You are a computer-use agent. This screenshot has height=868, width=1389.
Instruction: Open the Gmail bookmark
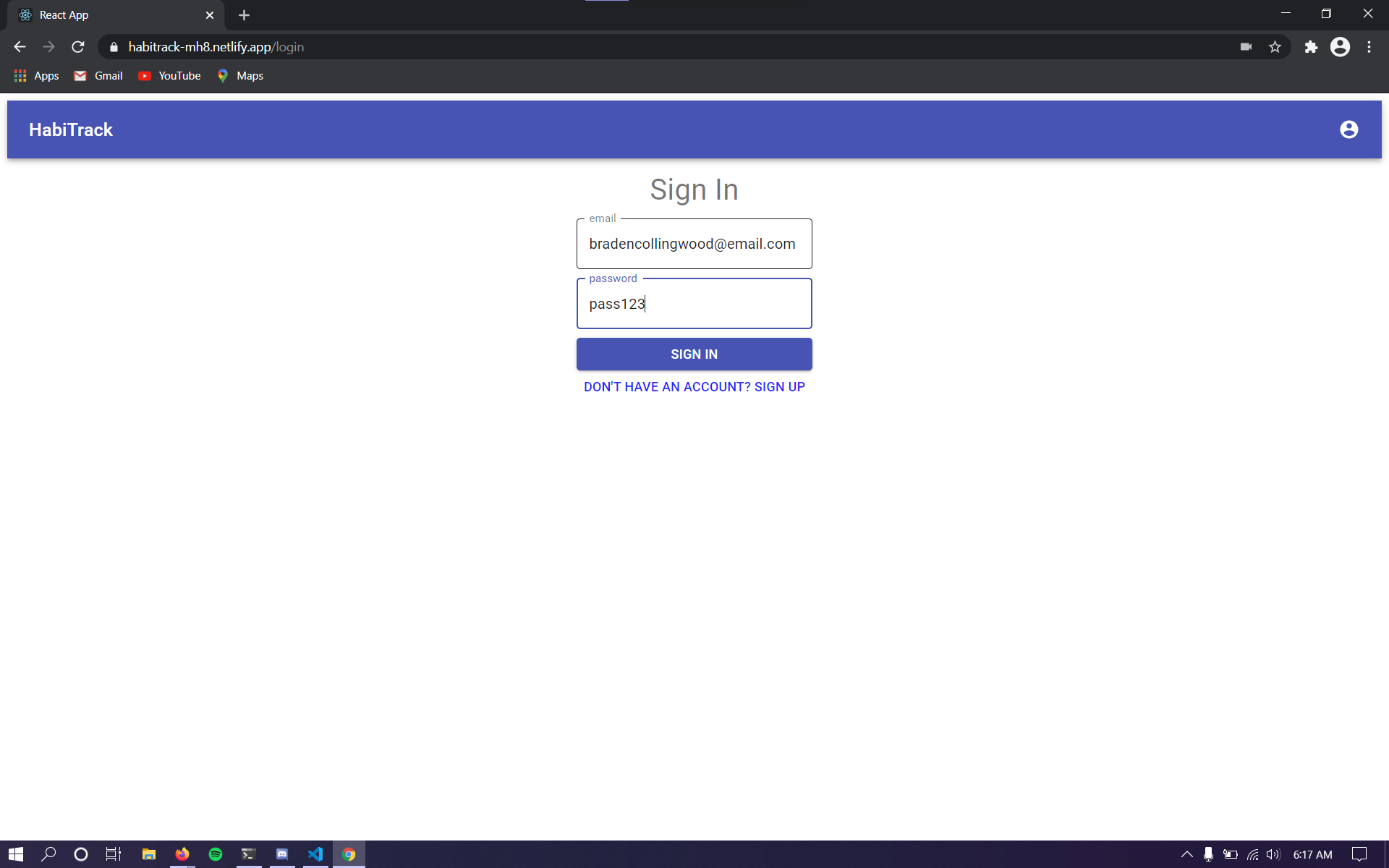[99, 76]
